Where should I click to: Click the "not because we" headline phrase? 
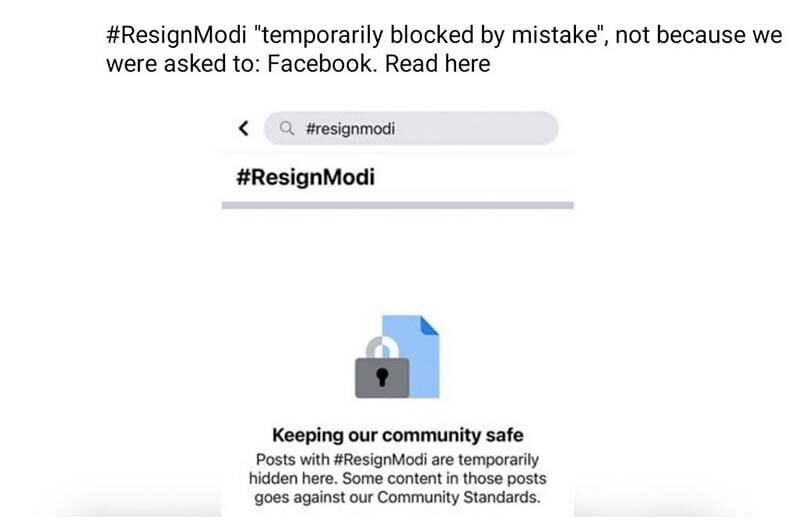(x=699, y=35)
